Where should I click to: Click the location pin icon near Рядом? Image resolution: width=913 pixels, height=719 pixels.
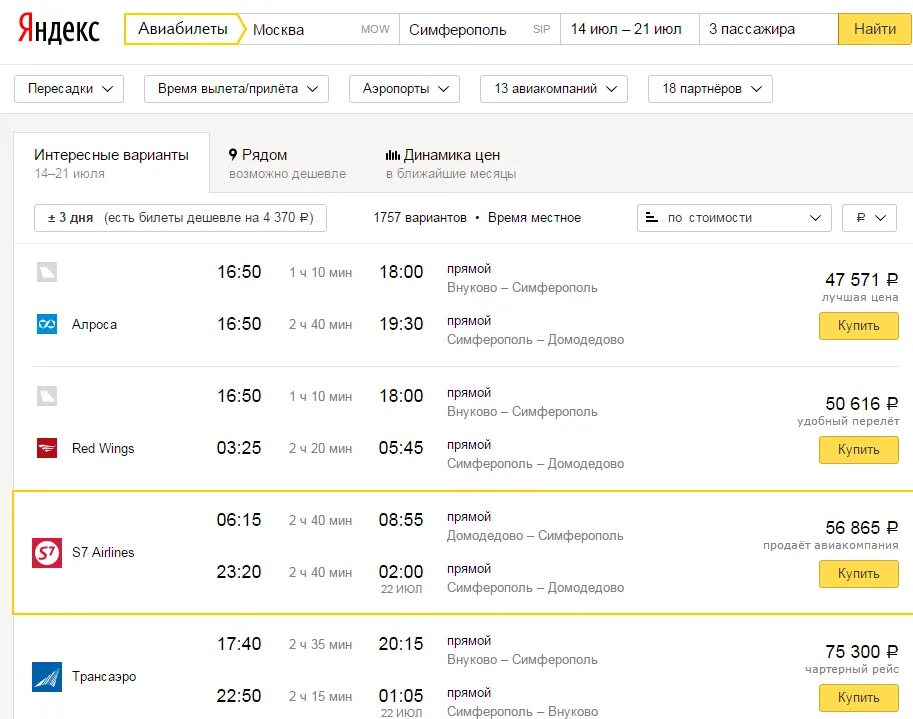pos(233,154)
